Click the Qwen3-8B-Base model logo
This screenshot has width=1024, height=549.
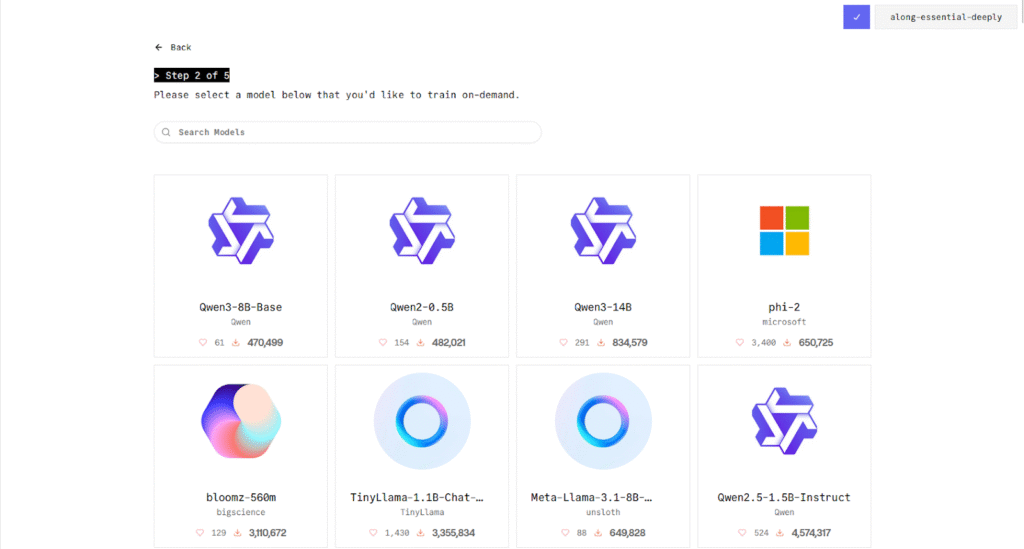click(x=241, y=230)
